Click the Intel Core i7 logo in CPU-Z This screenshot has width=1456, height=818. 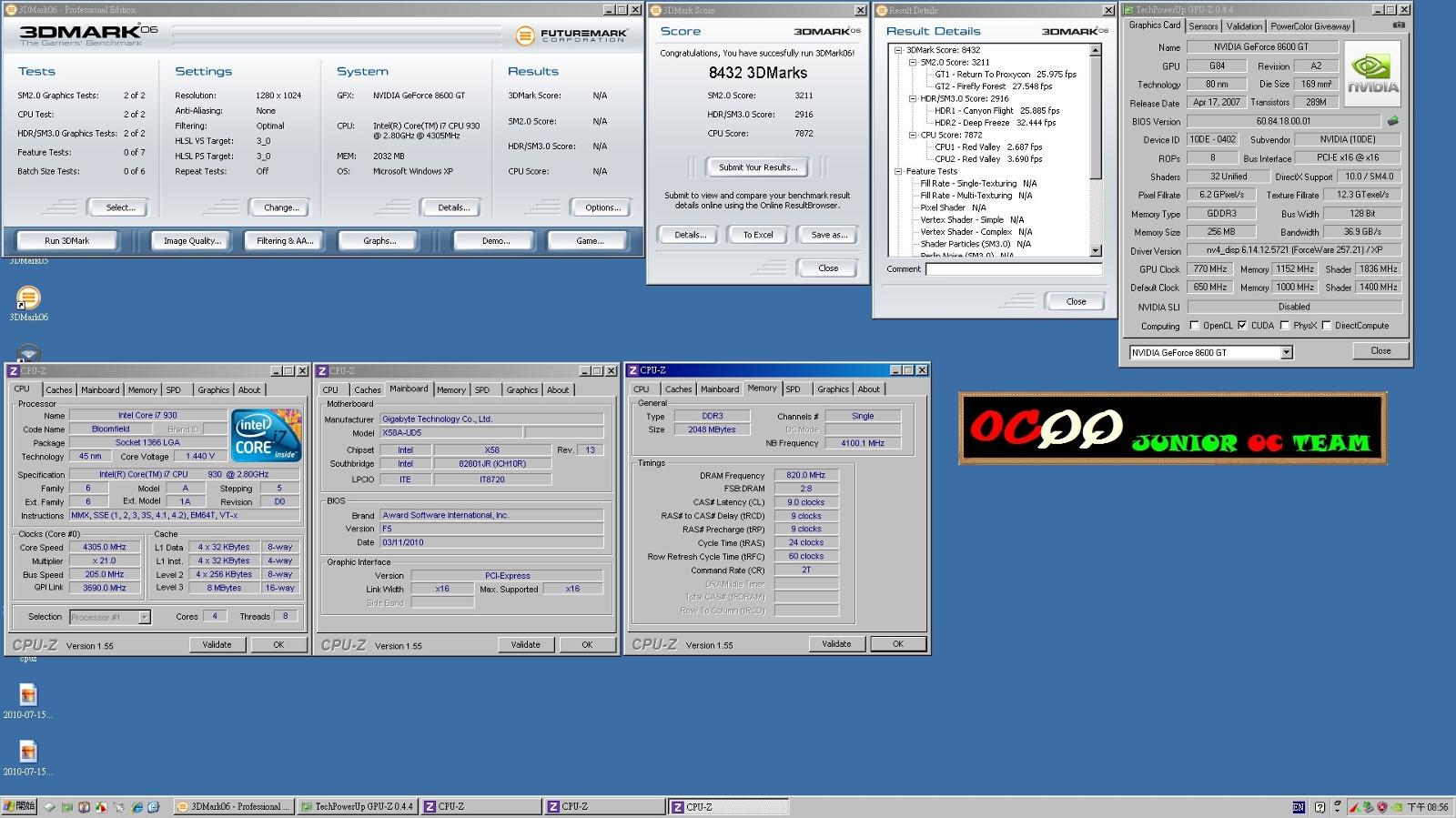click(266, 436)
